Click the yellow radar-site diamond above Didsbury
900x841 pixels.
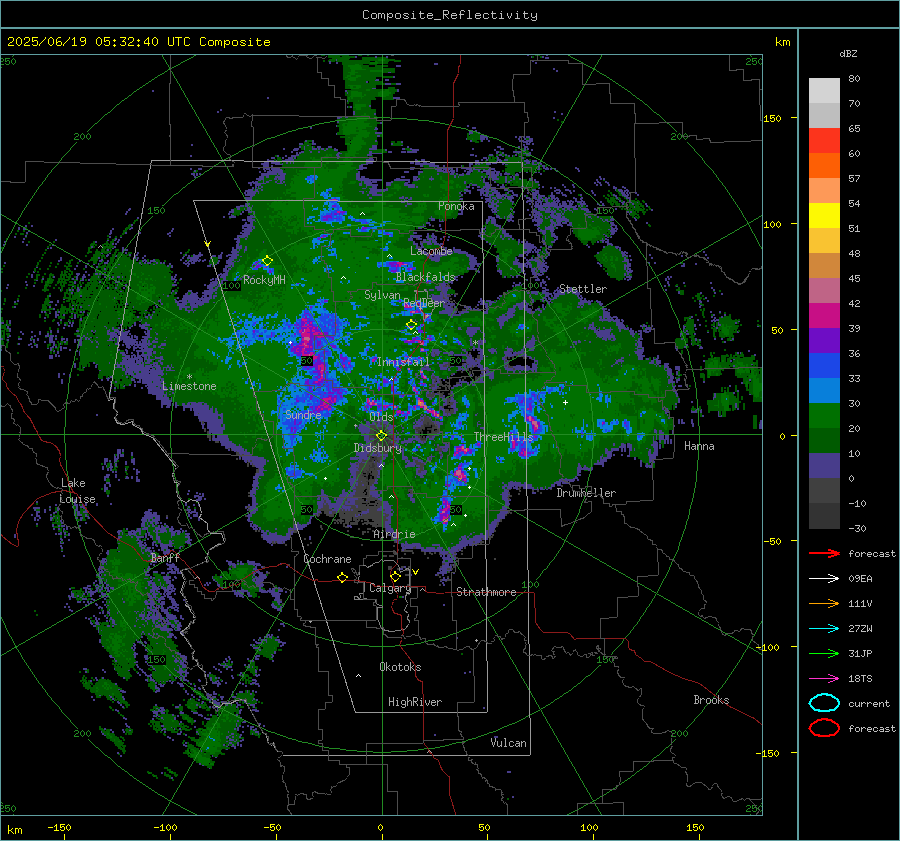(381, 436)
